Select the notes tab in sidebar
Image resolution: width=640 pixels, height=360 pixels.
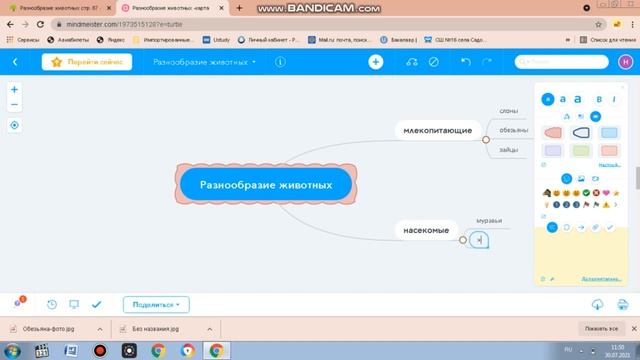[x=552, y=227]
